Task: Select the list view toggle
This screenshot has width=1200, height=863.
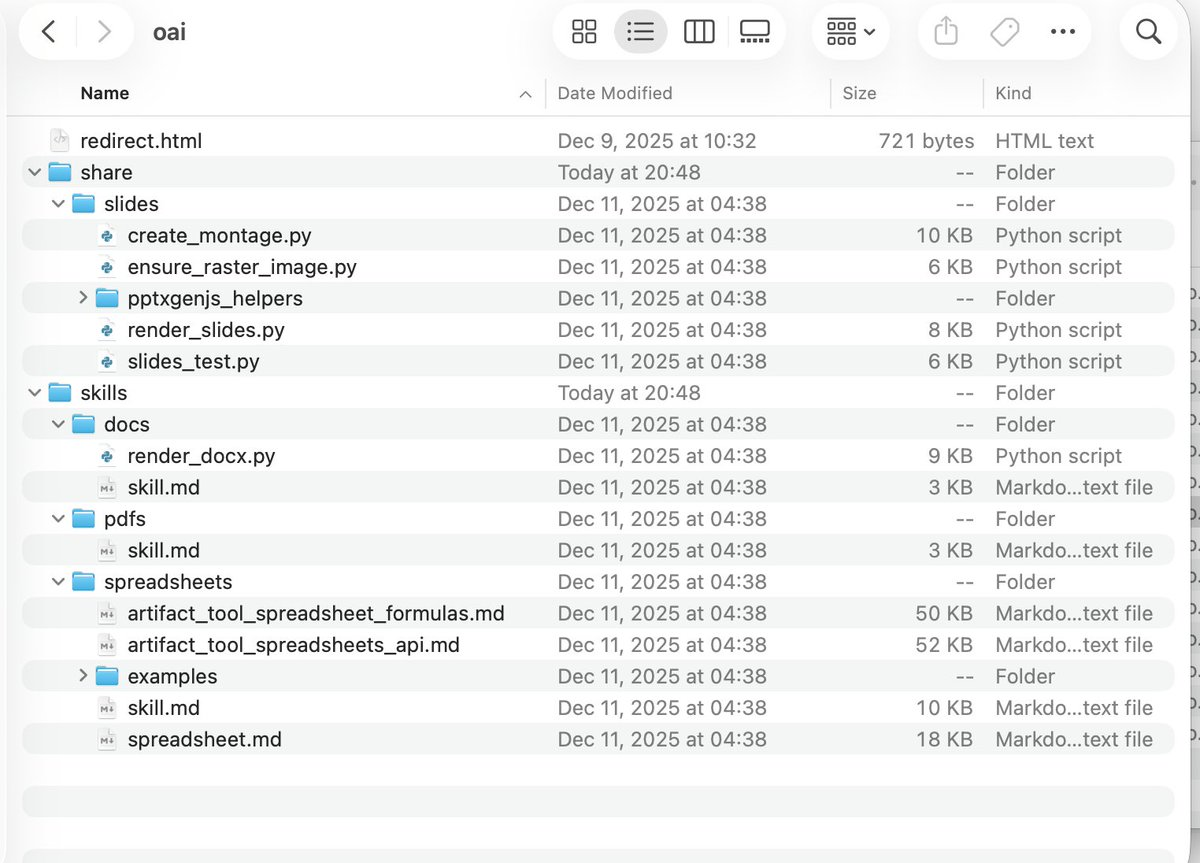Action: coord(640,32)
